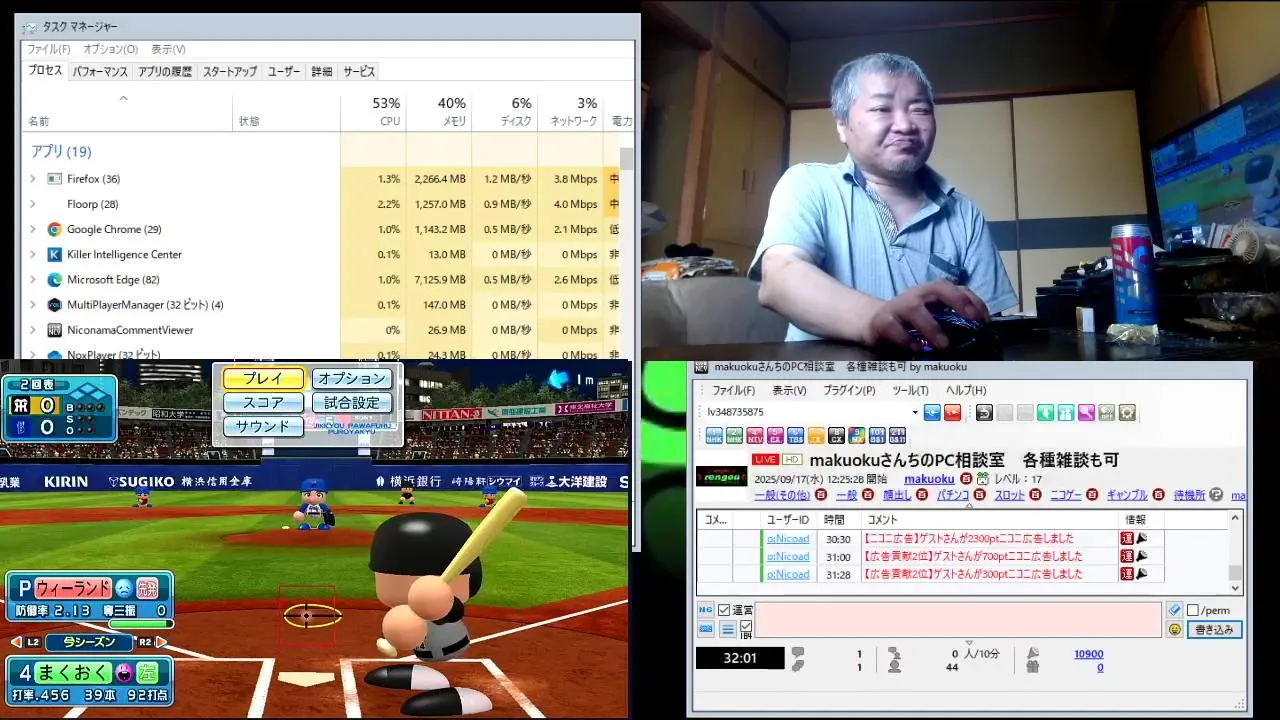Click the blue tag icon beside /perm
The height and width of the screenshot is (720, 1280).
pos(1174,610)
